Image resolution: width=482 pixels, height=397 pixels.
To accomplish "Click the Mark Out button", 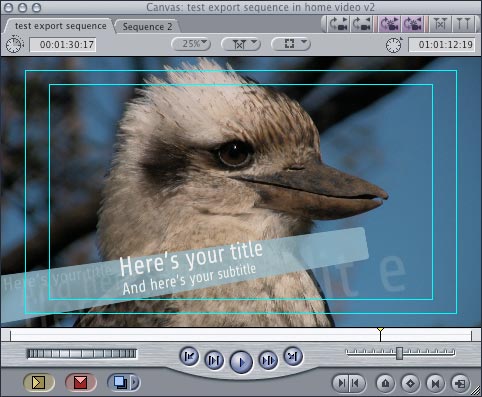I will (x=357, y=383).
